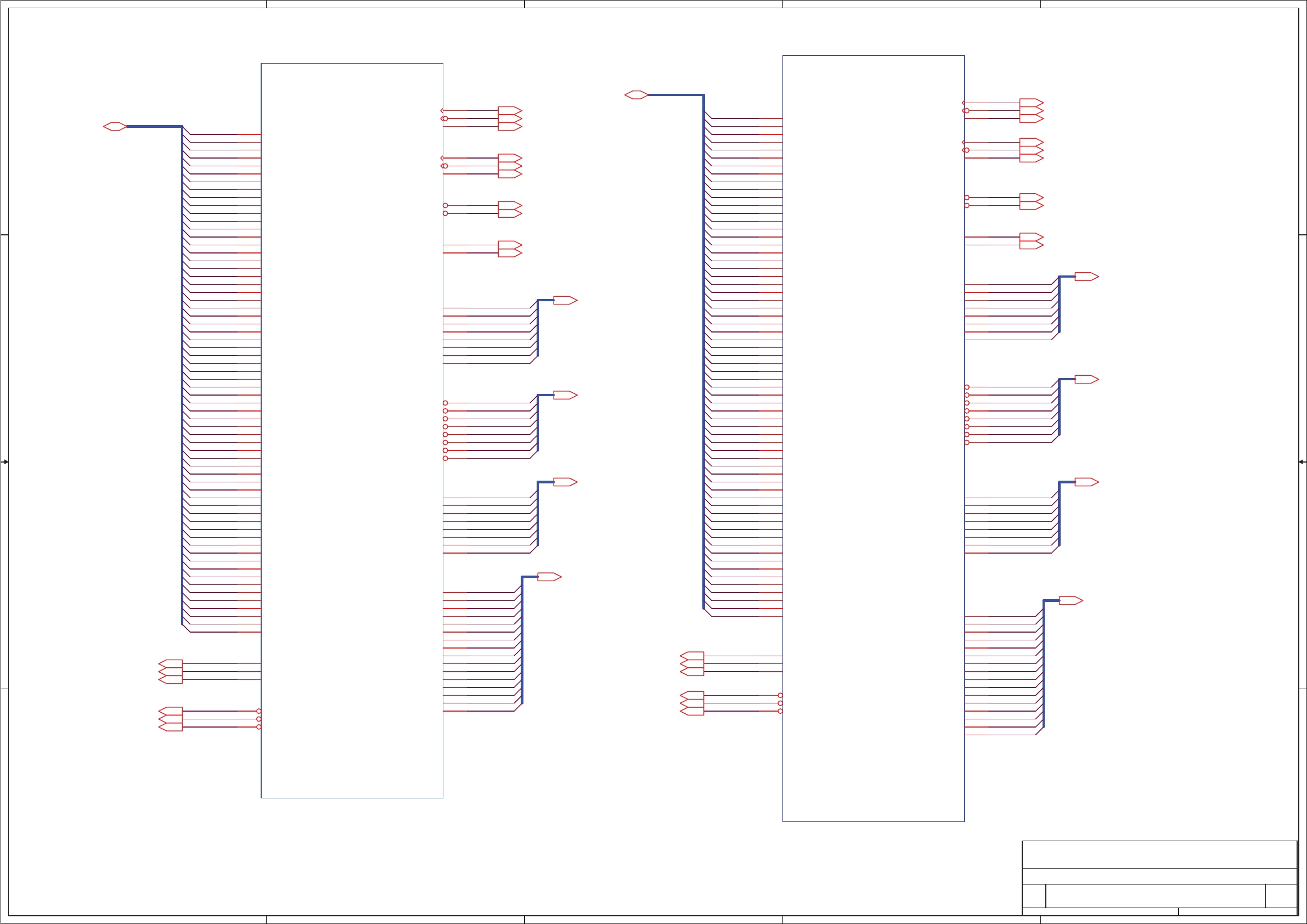Click the frame arrow marker on the right border

pos(1303,461)
